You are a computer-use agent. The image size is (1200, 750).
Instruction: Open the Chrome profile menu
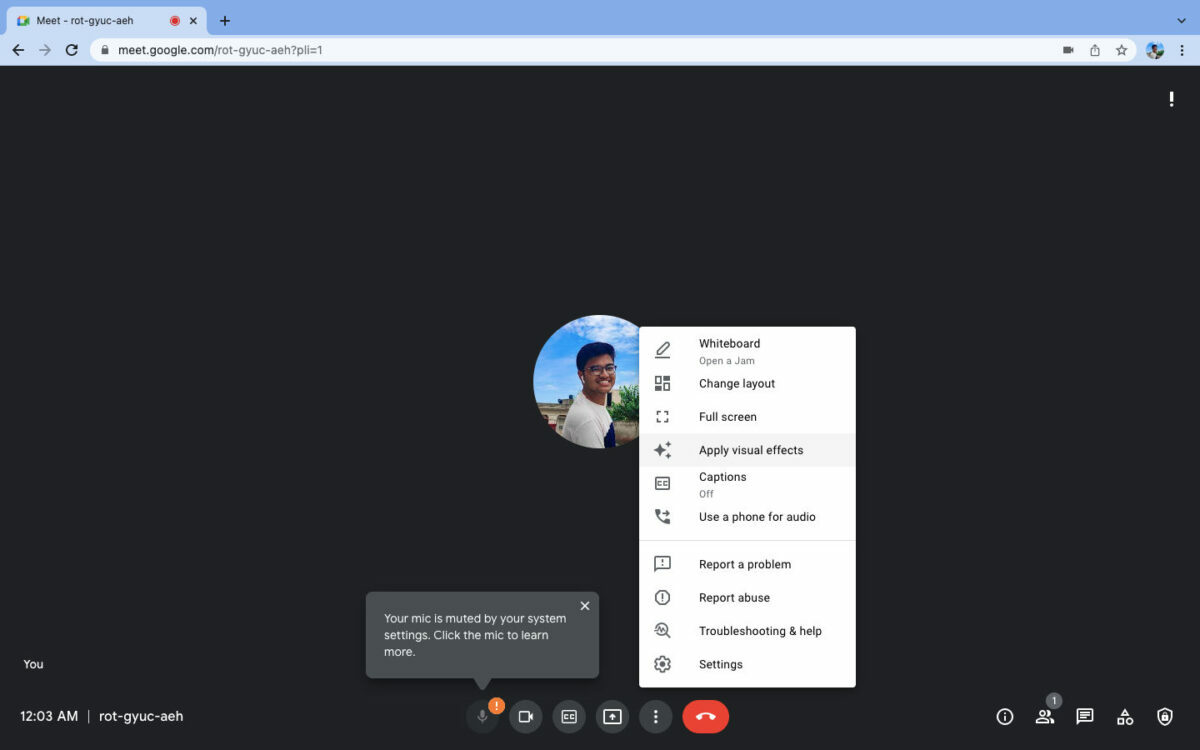[1155, 49]
